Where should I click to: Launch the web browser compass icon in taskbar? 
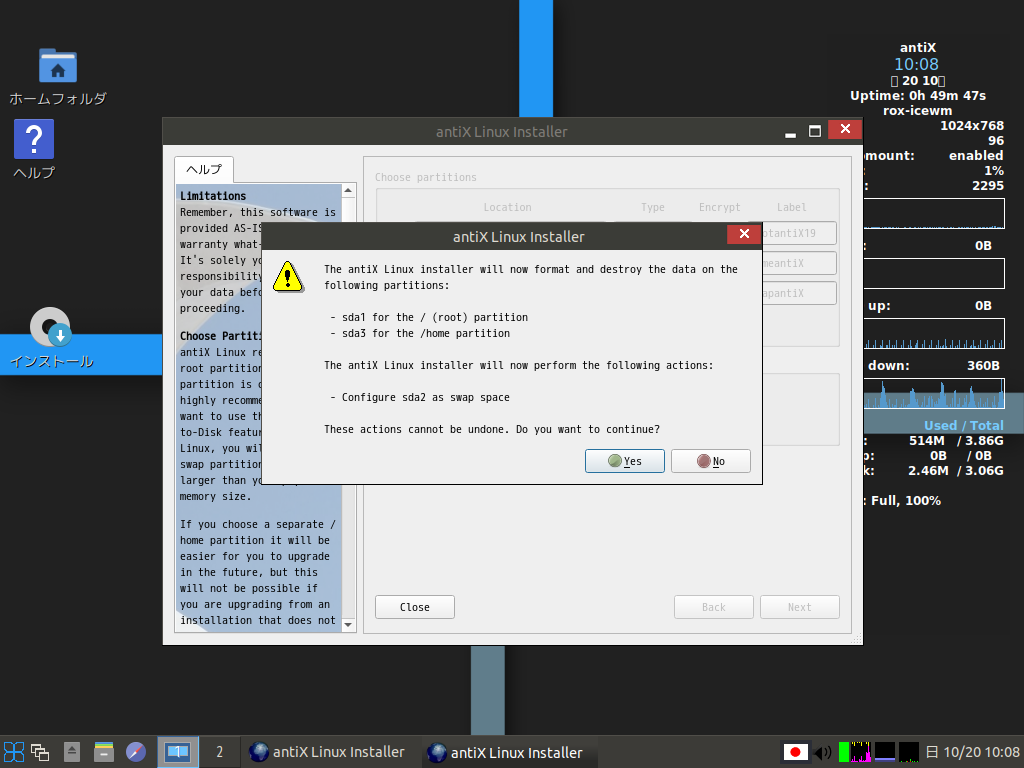(136, 752)
